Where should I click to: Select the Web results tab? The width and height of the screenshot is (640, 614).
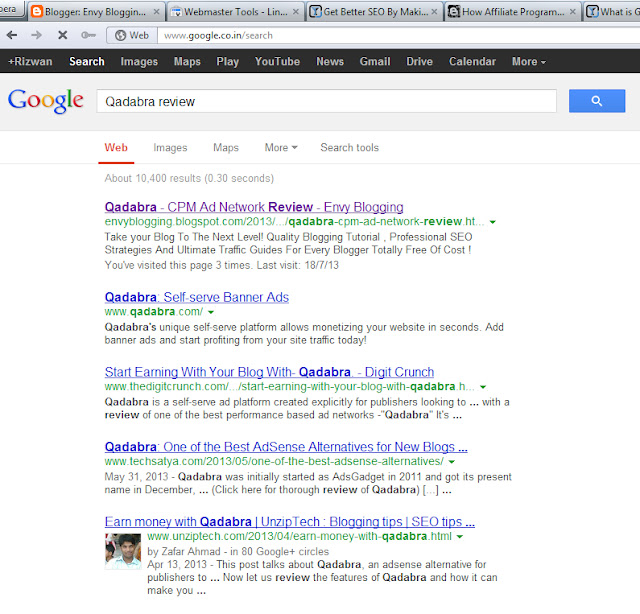pyautogui.click(x=116, y=148)
